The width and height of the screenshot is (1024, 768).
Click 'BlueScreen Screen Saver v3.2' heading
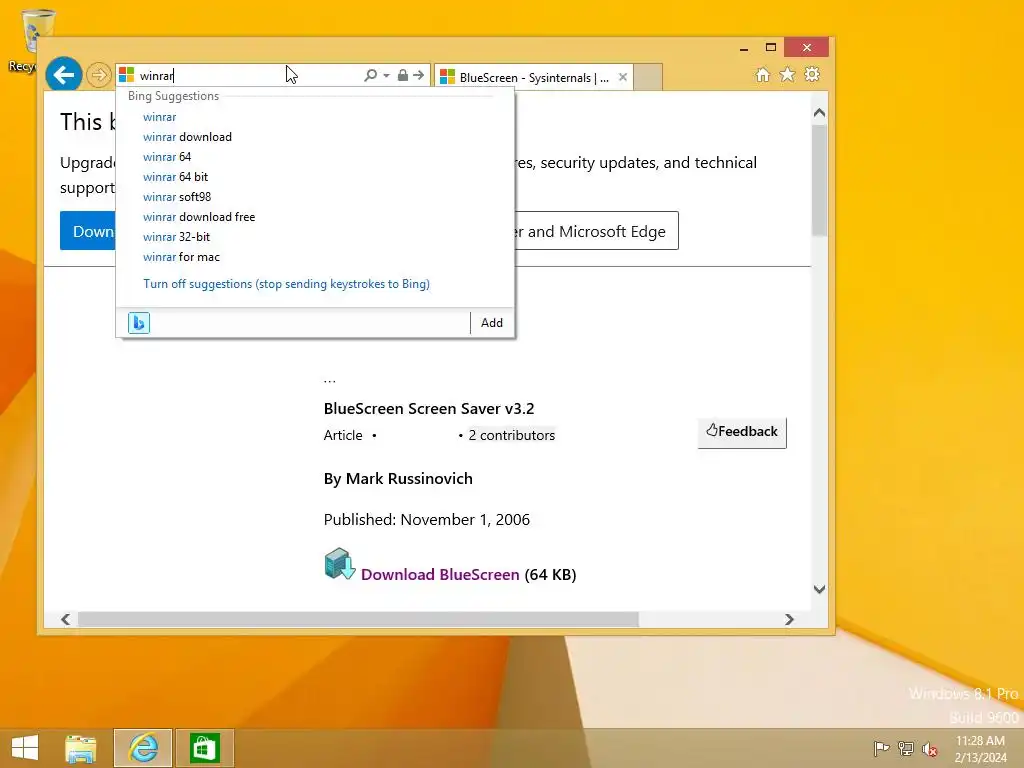pos(429,409)
